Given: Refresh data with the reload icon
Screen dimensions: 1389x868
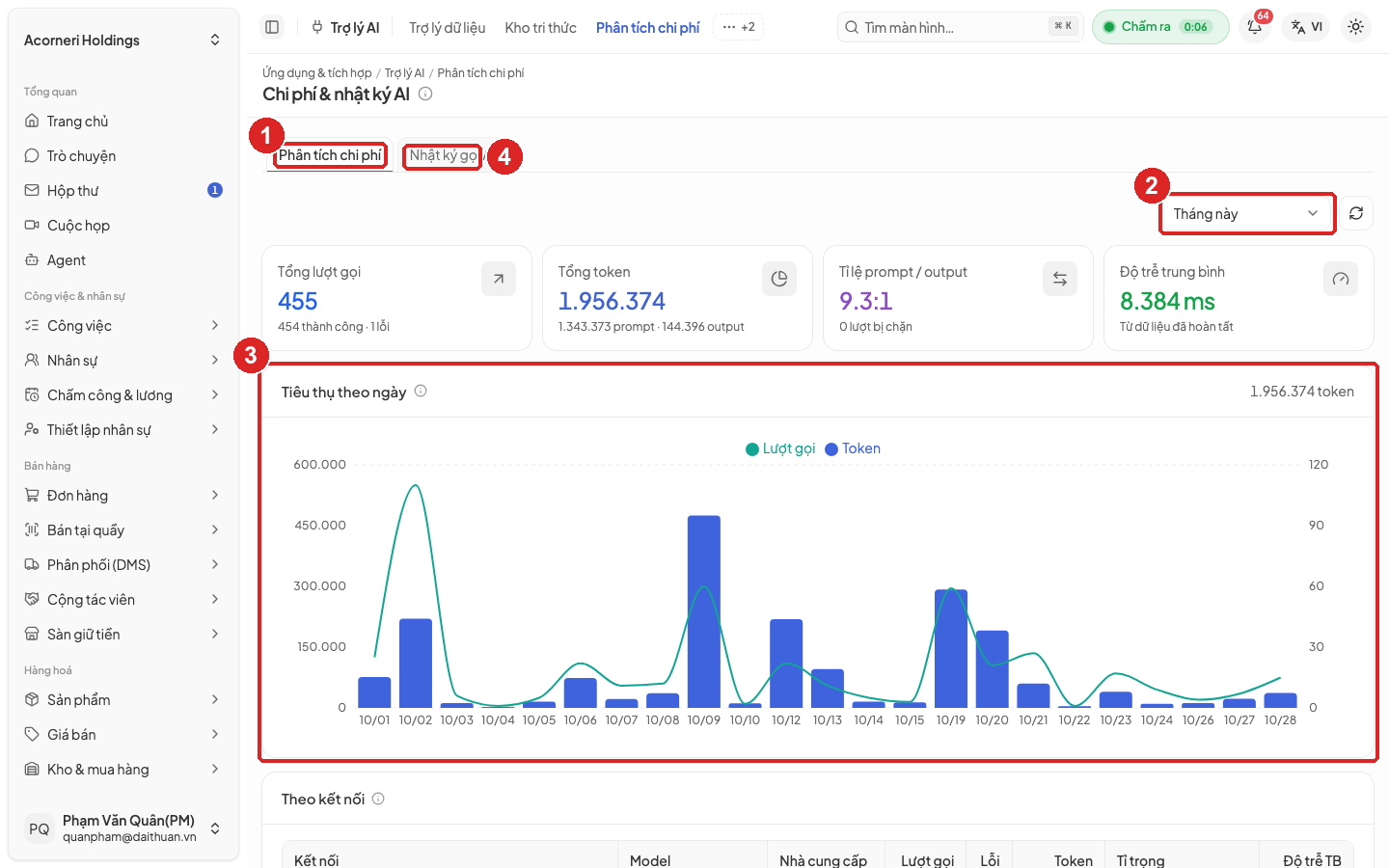Looking at the screenshot, I should [1355, 213].
